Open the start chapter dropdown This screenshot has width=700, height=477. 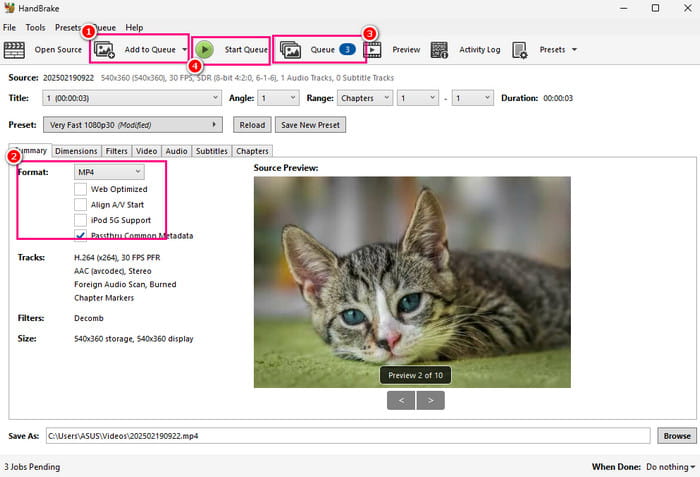pyautogui.click(x=418, y=98)
